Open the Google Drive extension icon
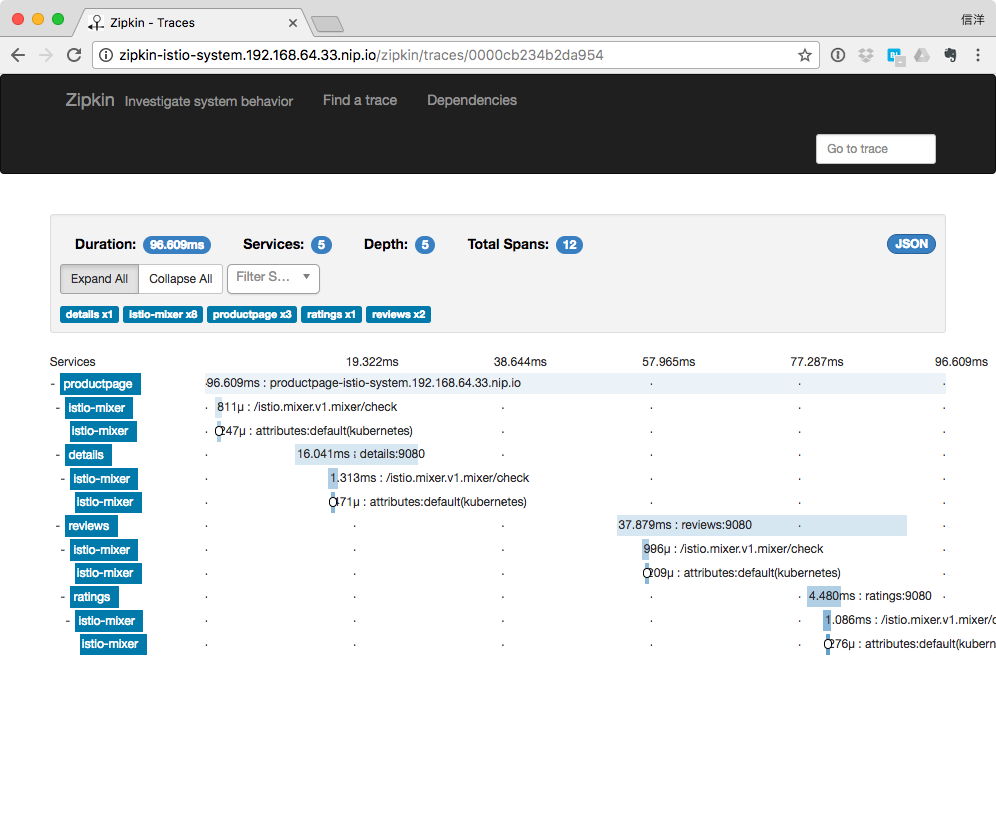Screen dimensions: 996x820 tap(922, 55)
